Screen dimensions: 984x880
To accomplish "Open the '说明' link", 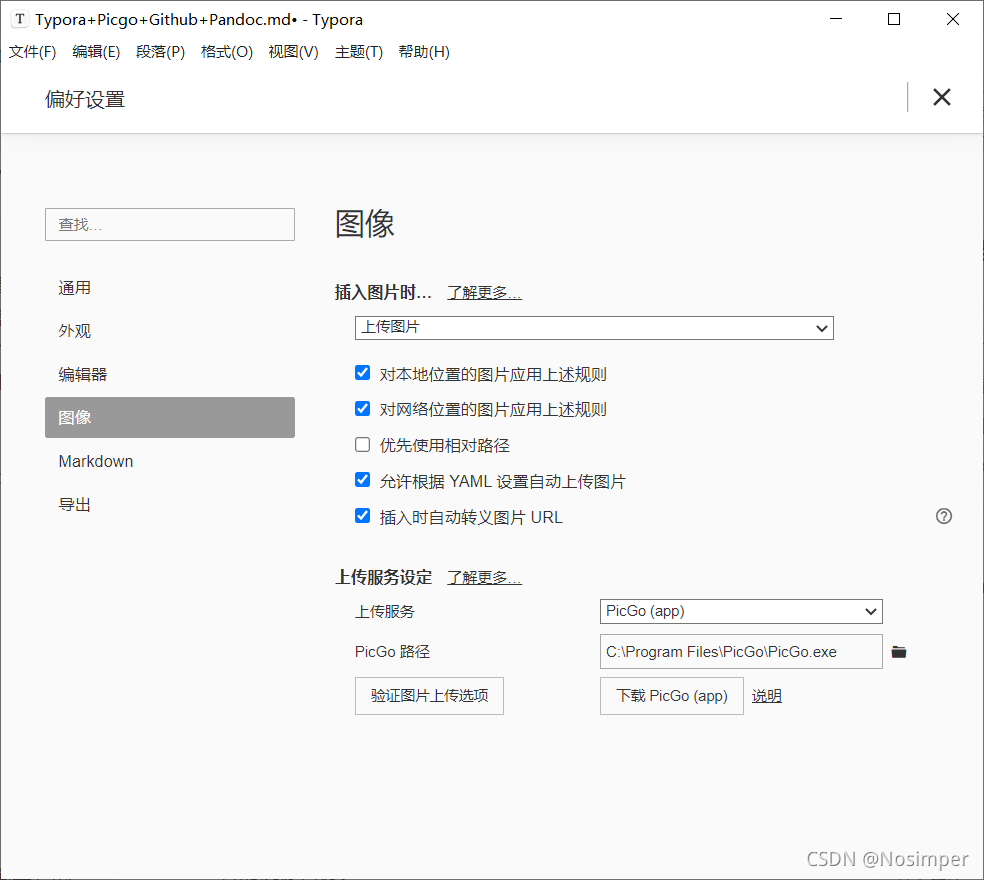I will pyautogui.click(x=766, y=696).
